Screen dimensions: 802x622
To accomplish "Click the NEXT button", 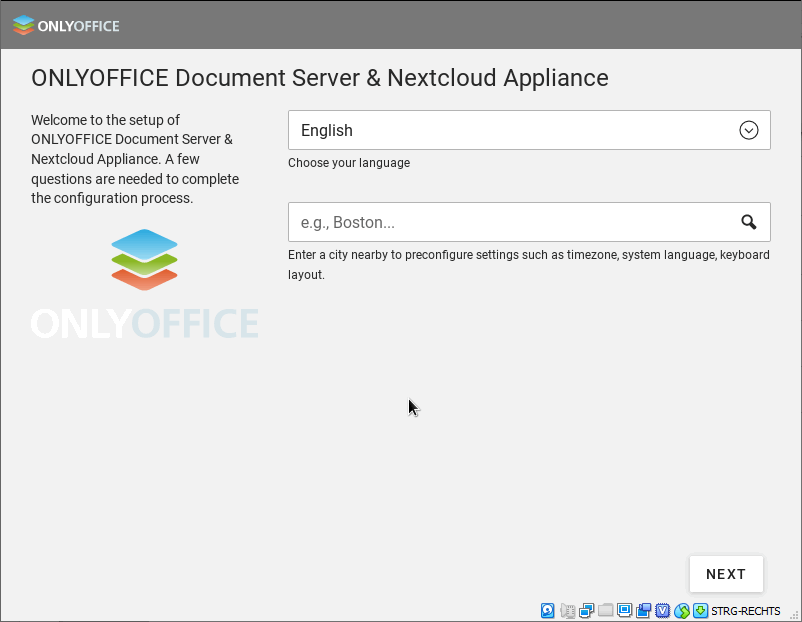I will (x=726, y=574).
